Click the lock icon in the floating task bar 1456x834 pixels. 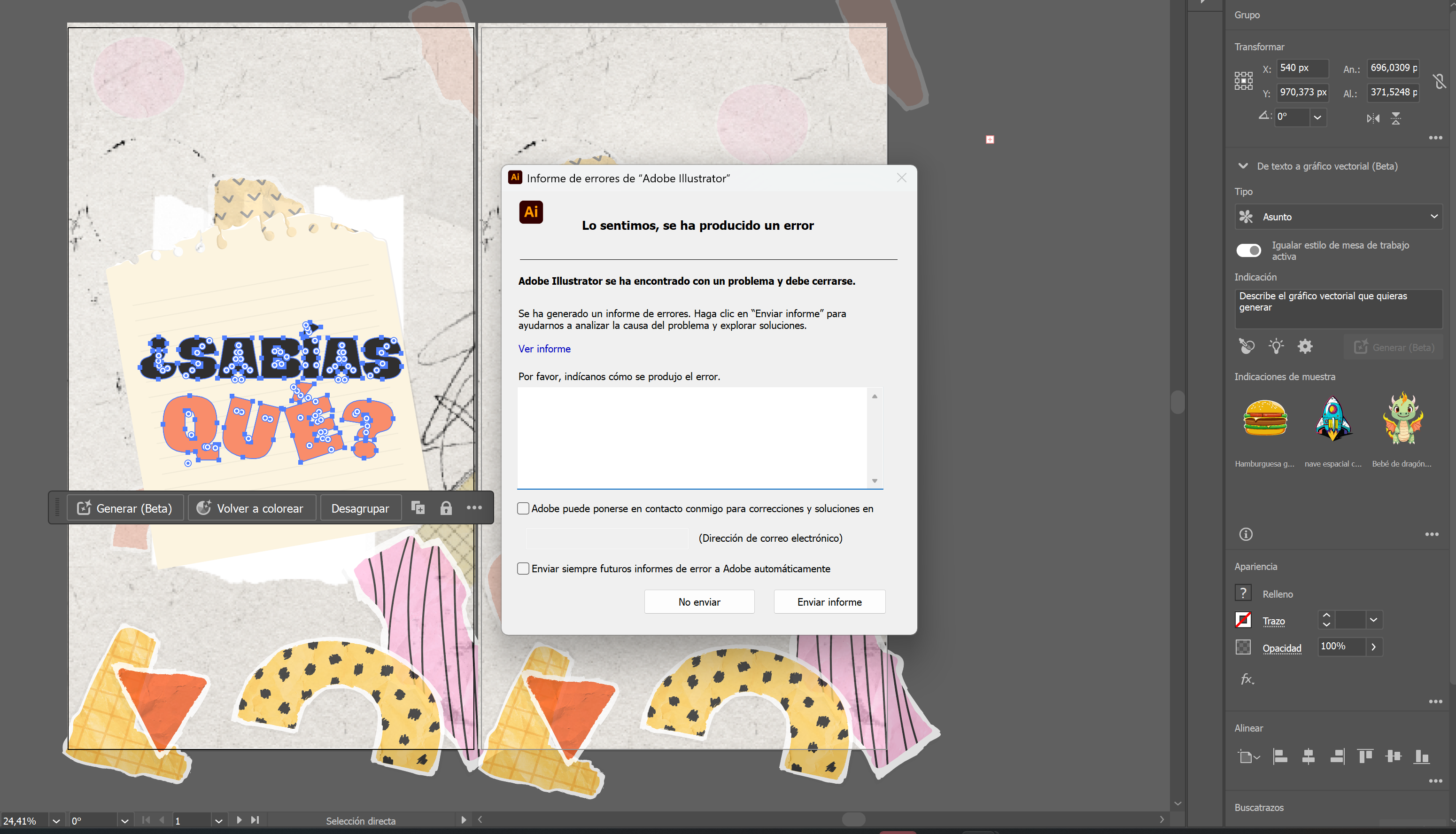(446, 507)
